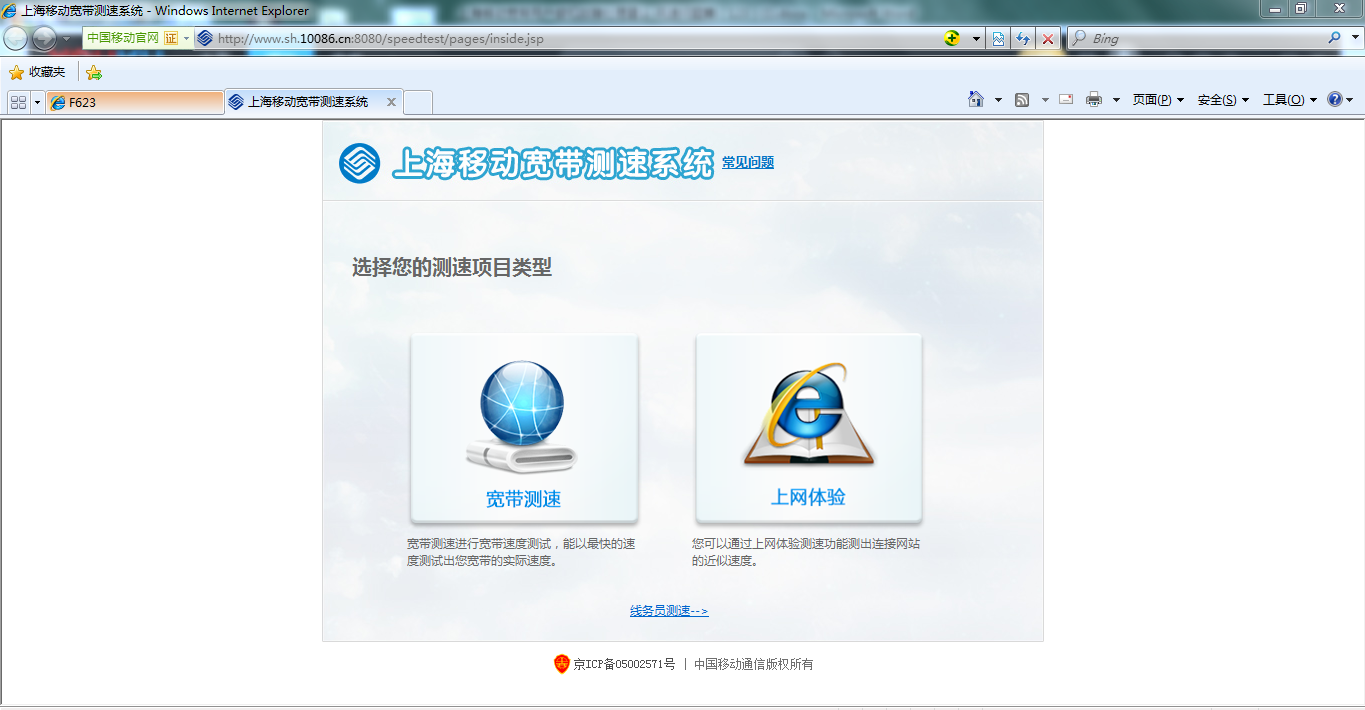Click the add to favorites bar icon
Image resolution: width=1365 pixels, height=710 pixels.
(94, 72)
